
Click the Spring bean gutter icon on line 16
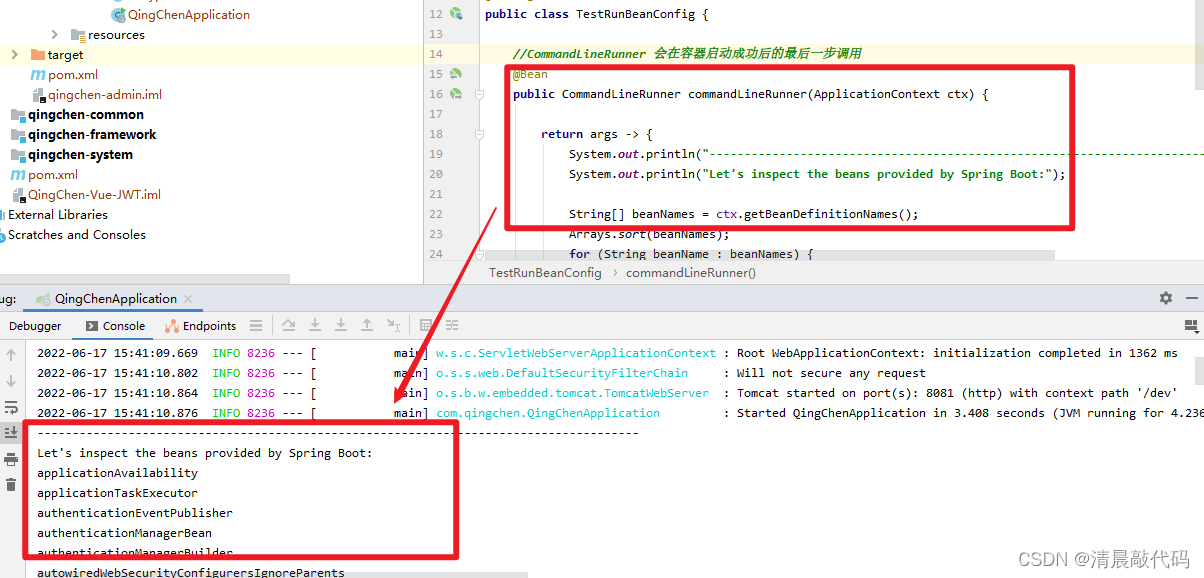456,94
